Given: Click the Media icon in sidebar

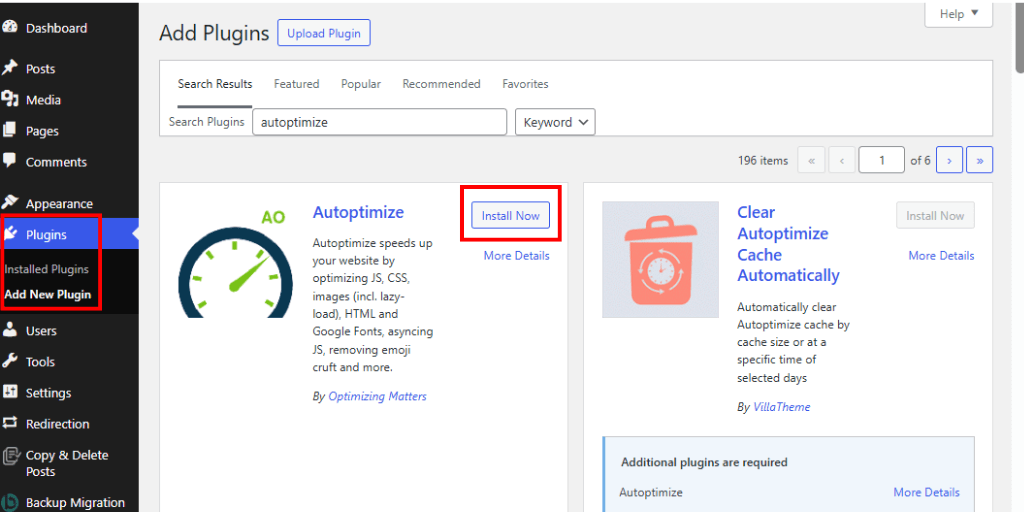Looking at the screenshot, I should click(x=9, y=100).
